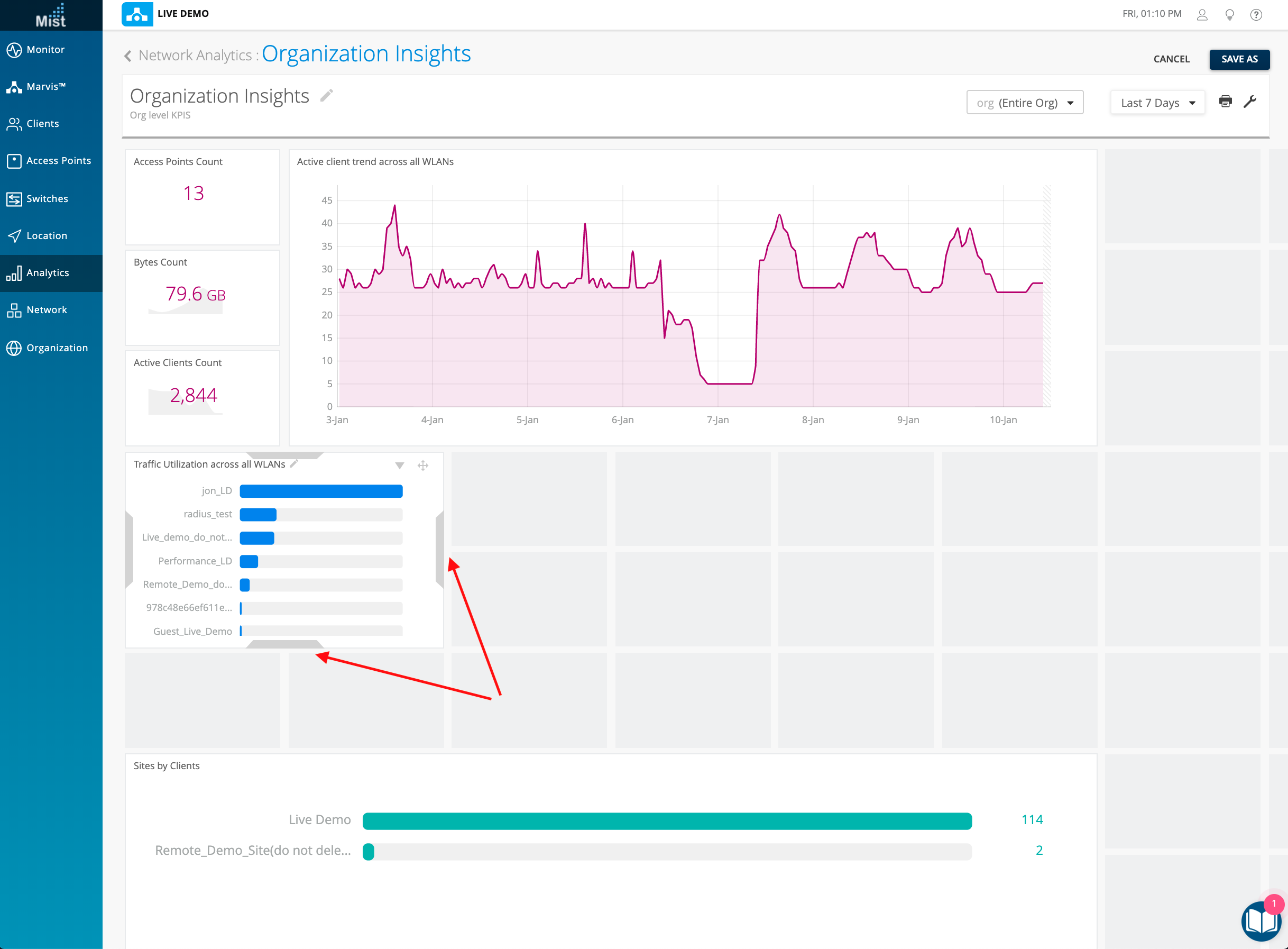
Task: Click the jon_LD blue utilization bar
Action: click(x=321, y=490)
